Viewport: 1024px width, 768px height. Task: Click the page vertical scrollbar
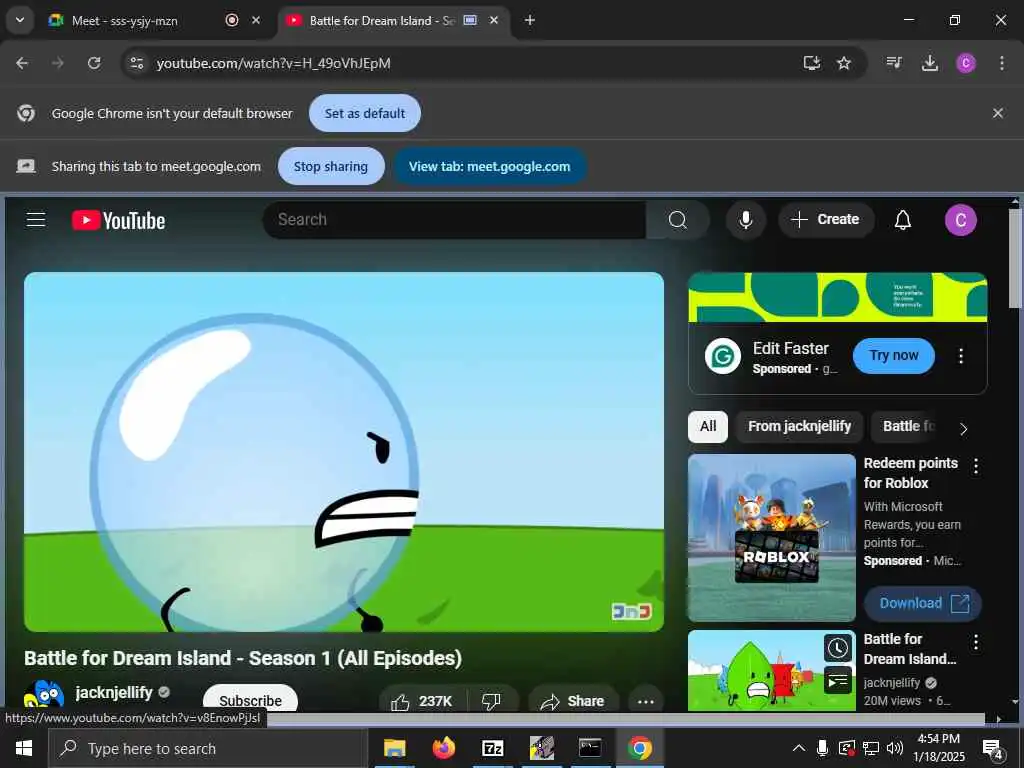[1014, 258]
